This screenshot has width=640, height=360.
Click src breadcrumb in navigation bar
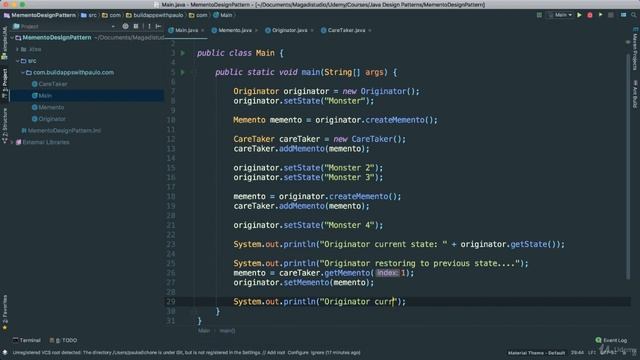[89, 15]
